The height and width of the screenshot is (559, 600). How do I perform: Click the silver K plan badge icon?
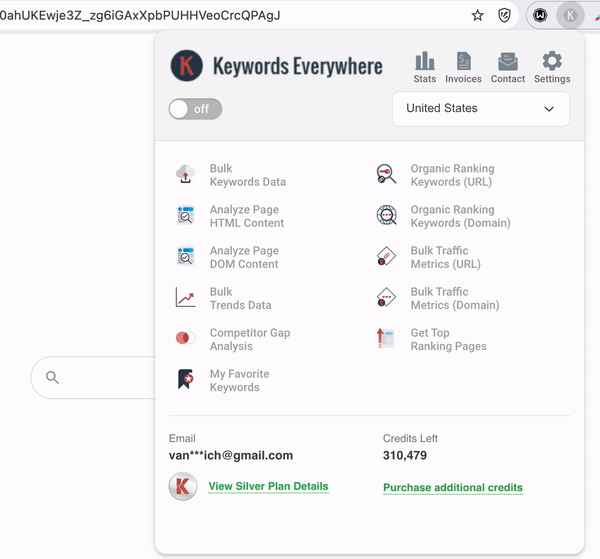pos(183,487)
